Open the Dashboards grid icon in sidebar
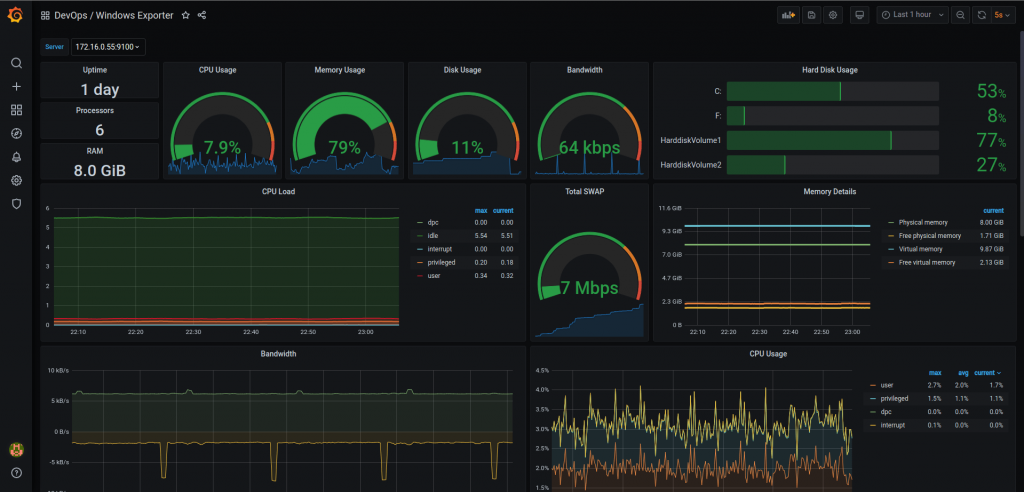The height and width of the screenshot is (492, 1024). tap(16, 110)
